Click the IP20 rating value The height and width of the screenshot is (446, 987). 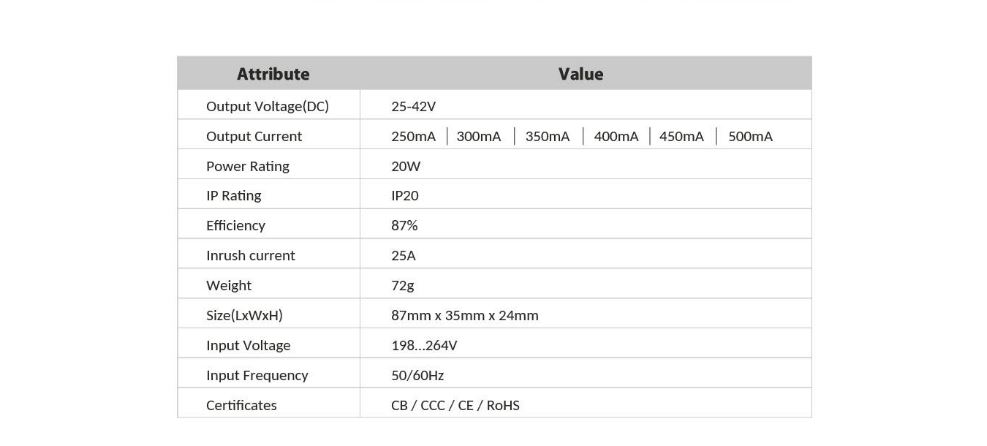(405, 196)
